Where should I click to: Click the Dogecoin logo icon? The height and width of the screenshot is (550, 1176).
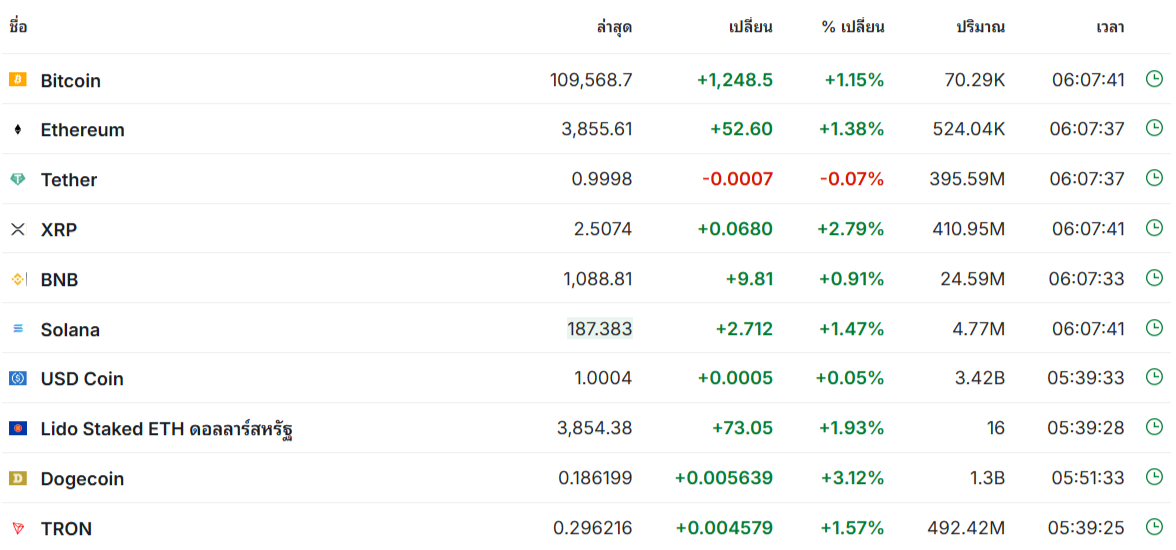[x=17, y=478]
